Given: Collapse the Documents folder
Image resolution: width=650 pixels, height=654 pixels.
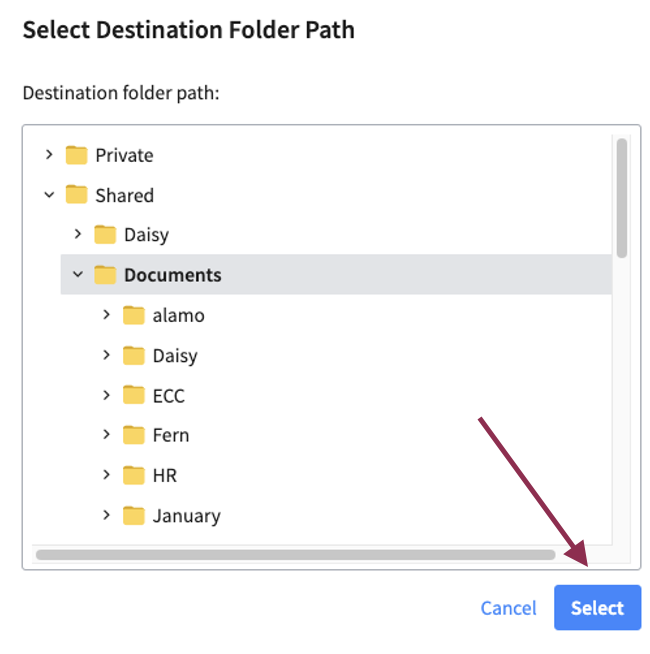Looking at the screenshot, I should pyautogui.click(x=78, y=275).
